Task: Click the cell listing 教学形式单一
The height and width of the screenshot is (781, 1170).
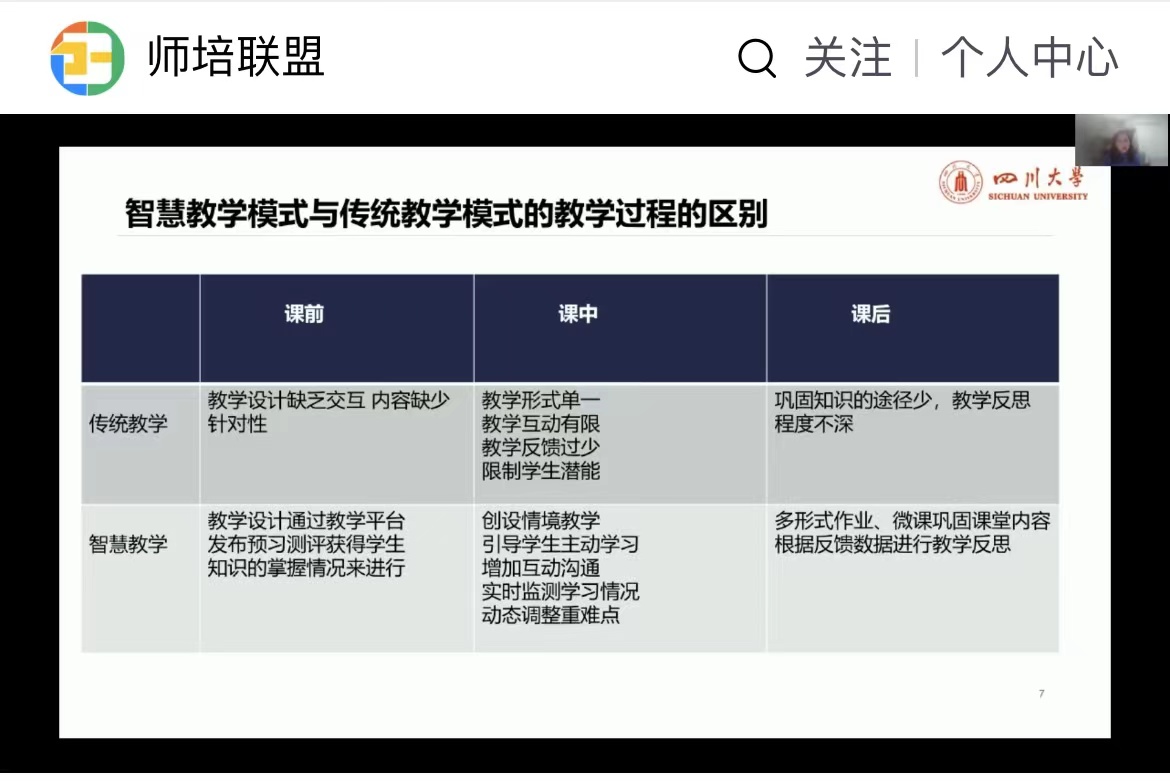Action: [541, 435]
